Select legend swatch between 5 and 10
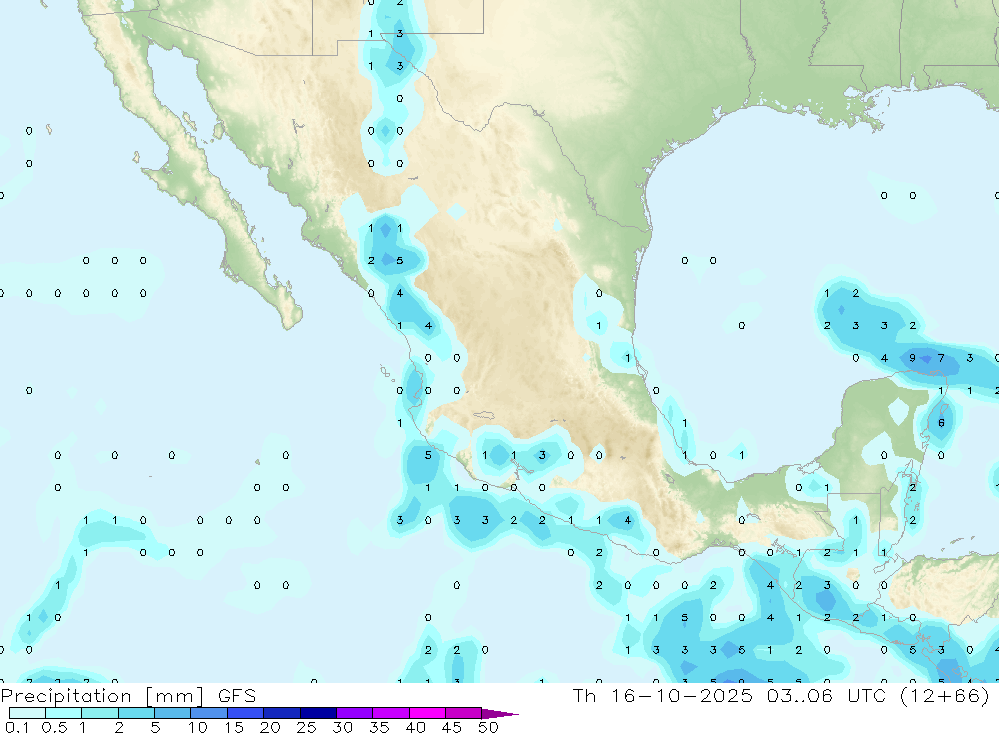The height and width of the screenshot is (733, 1000). (173, 713)
